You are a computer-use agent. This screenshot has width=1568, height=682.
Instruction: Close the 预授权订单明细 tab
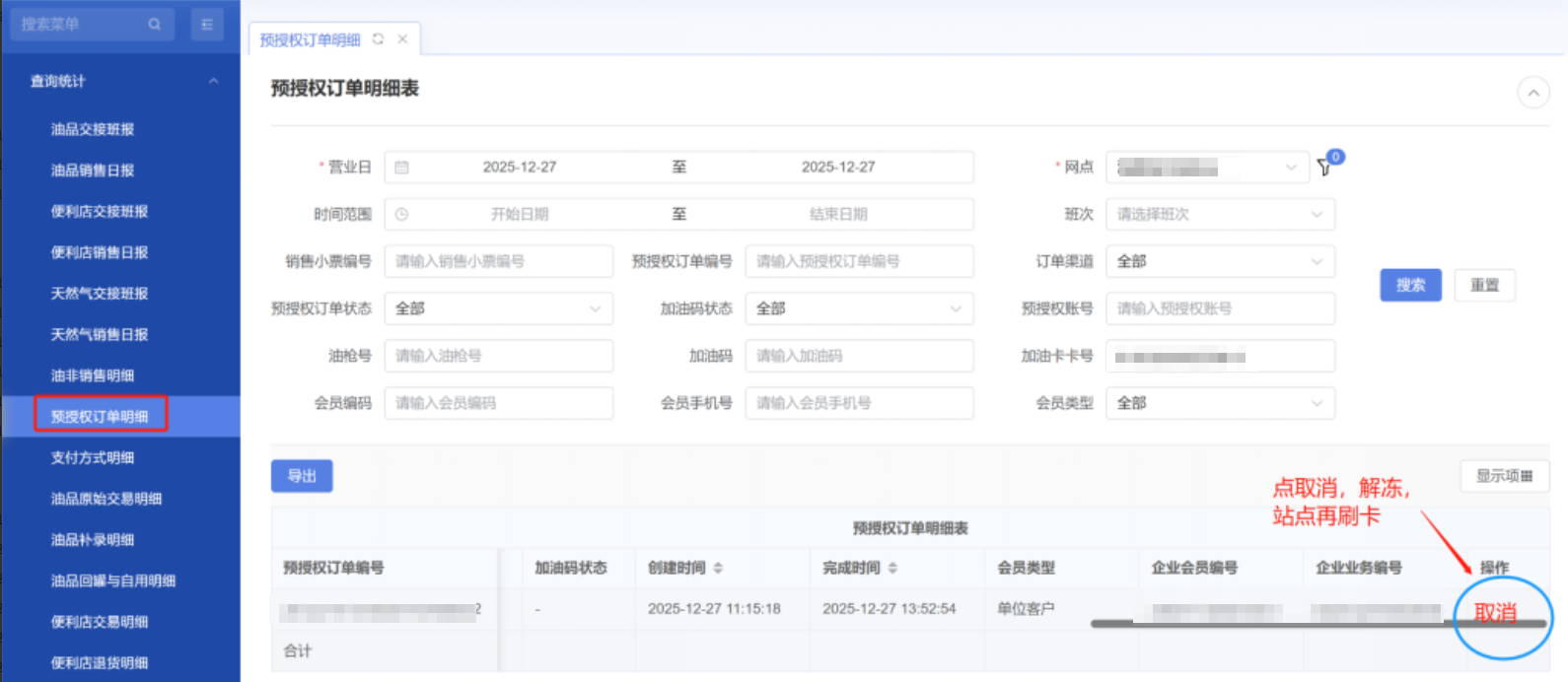pyautogui.click(x=402, y=39)
